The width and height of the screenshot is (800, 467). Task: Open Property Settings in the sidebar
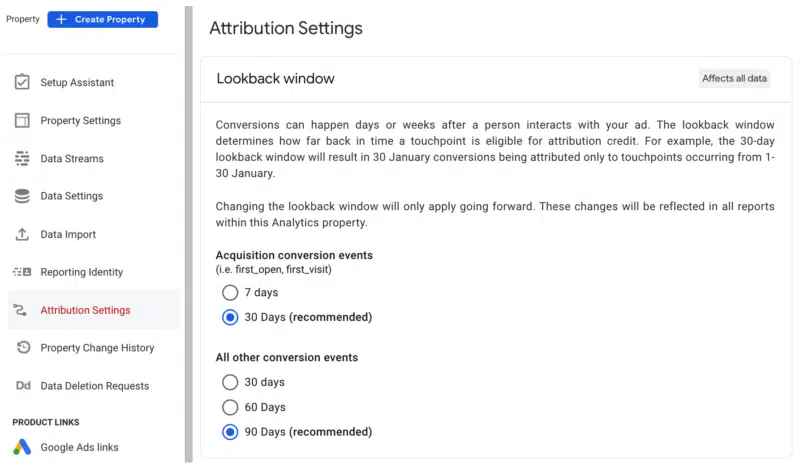[x=80, y=120]
